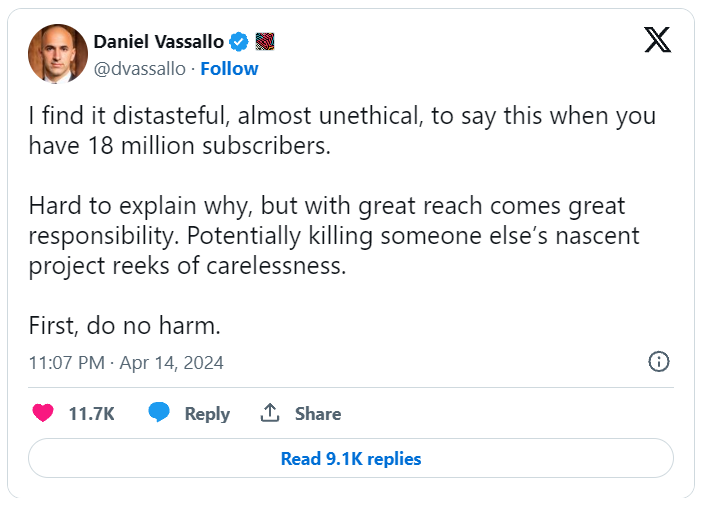
Task: Click the blue verified checkmark badge
Action: point(240,42)
